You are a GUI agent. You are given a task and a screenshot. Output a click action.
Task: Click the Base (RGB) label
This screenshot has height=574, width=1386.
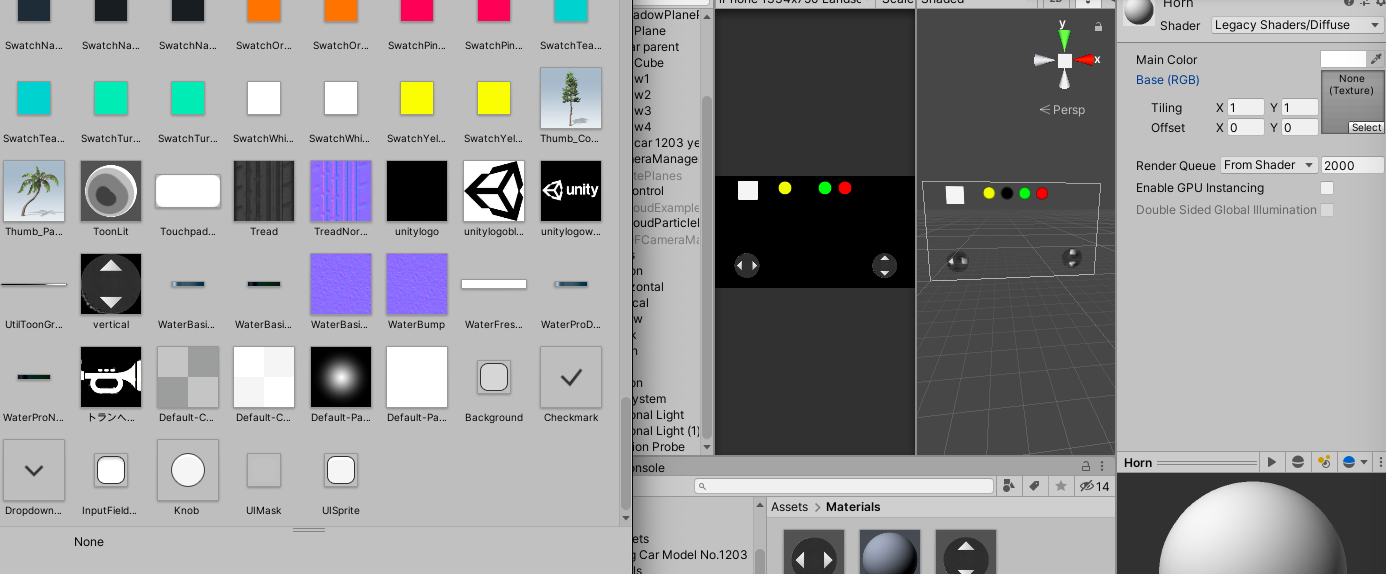[1168, 80]
